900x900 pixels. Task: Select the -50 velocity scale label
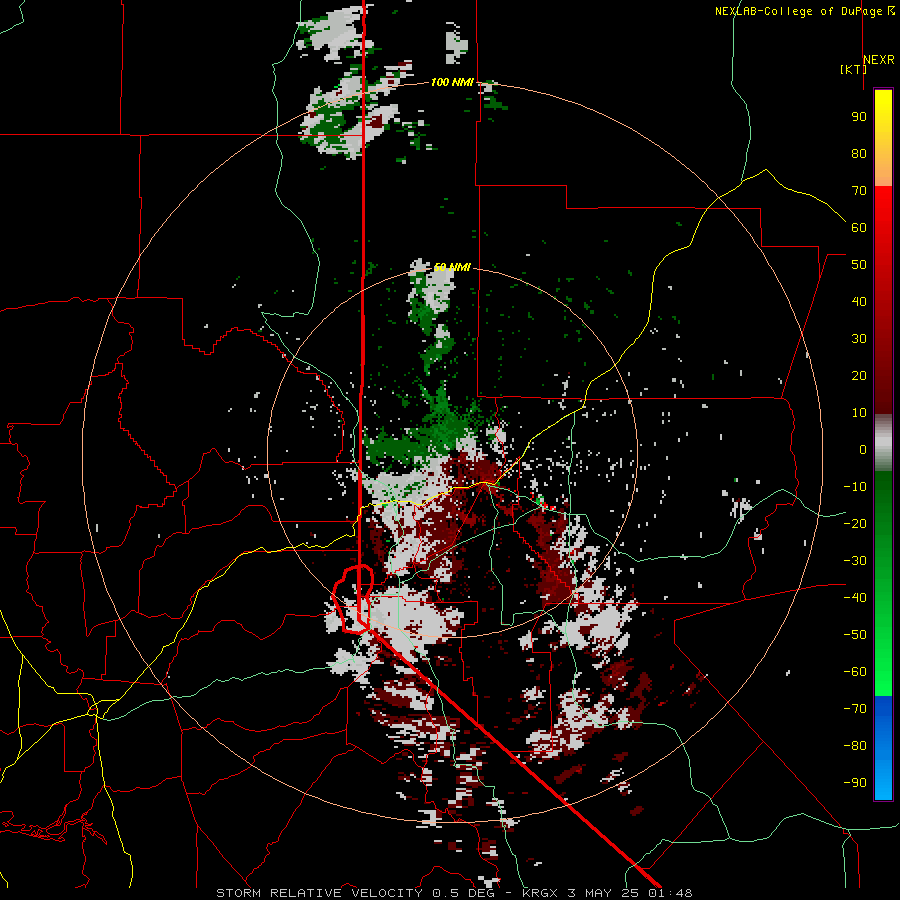coord(855,634)
